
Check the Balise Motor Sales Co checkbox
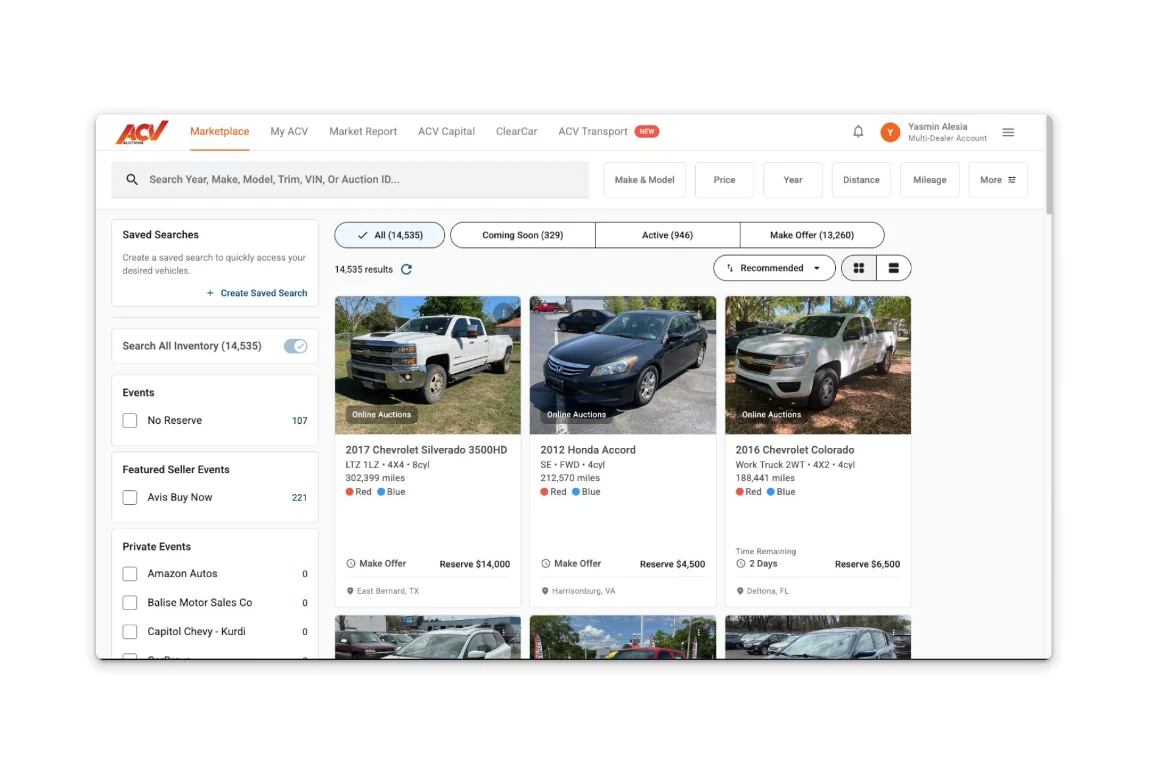click(130, 602)
